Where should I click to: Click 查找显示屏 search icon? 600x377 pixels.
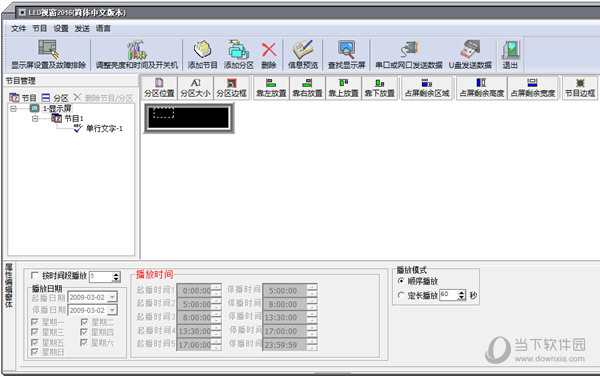347,54
